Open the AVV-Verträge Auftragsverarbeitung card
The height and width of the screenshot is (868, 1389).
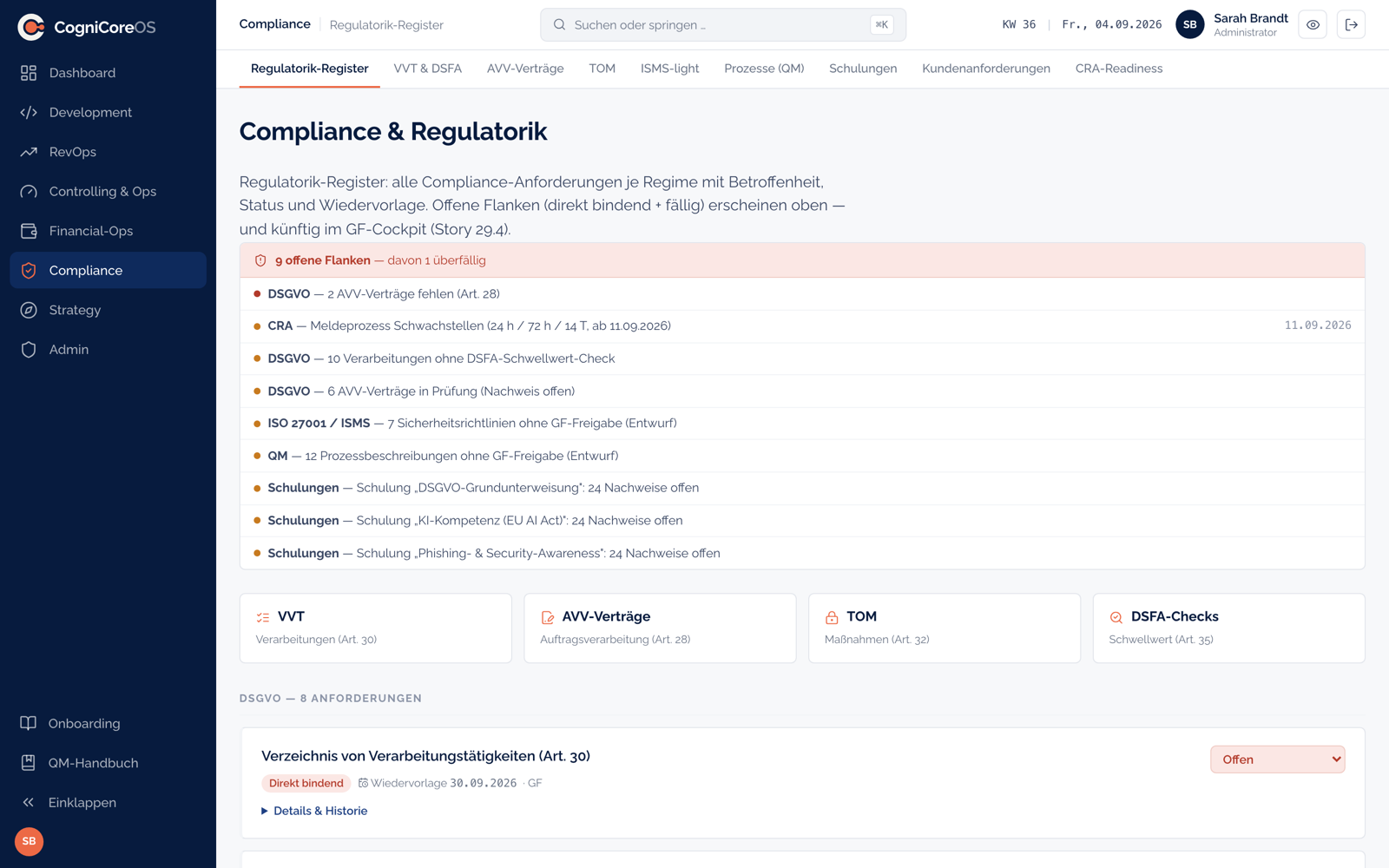[x=661, y=628]
